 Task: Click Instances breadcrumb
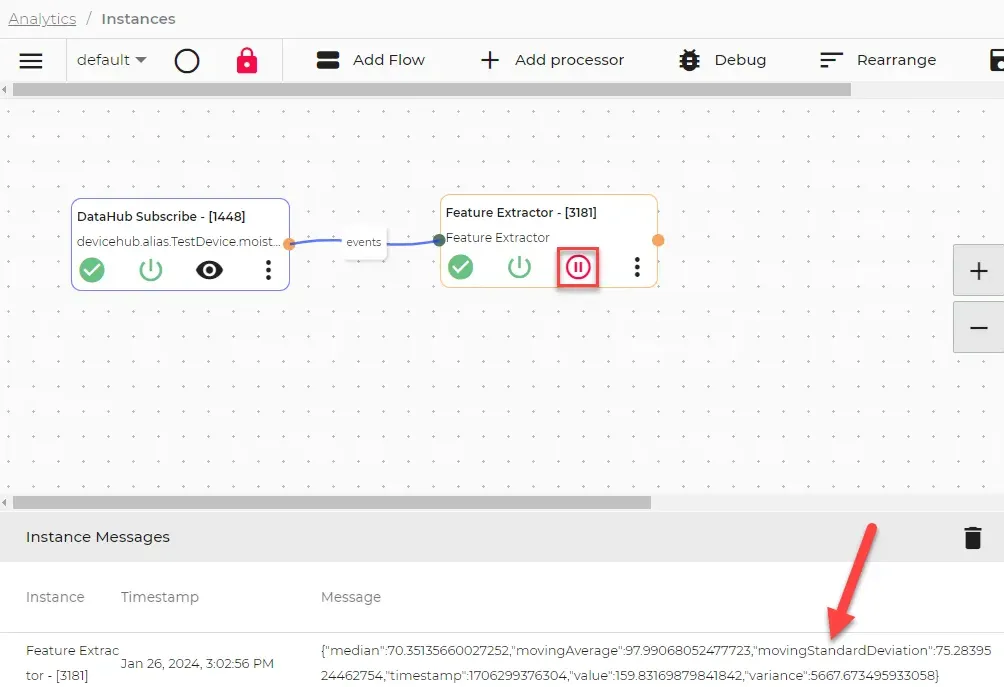point(138,19)
